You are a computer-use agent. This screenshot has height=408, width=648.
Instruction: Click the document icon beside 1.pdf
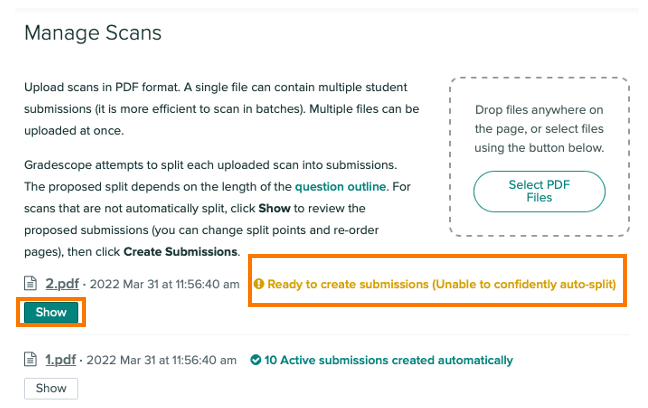(30, 359)
